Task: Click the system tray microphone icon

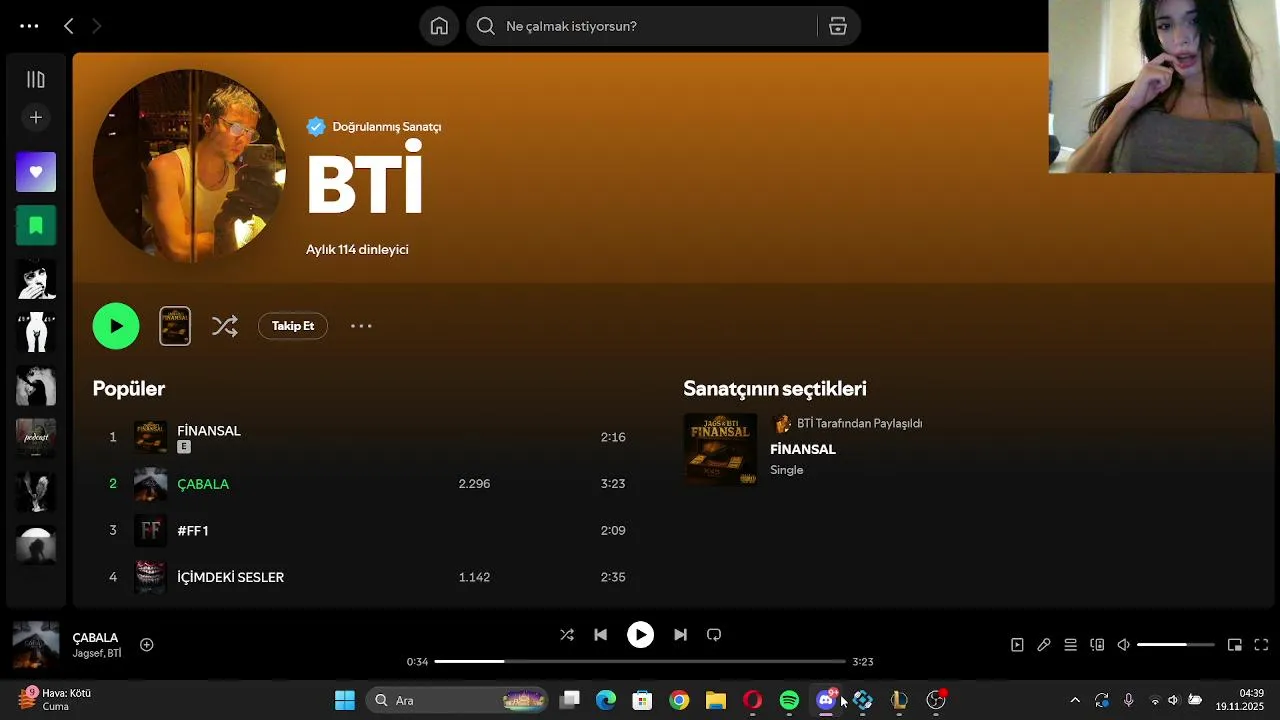Action: pyautogui.click(x=1129, y=700)
